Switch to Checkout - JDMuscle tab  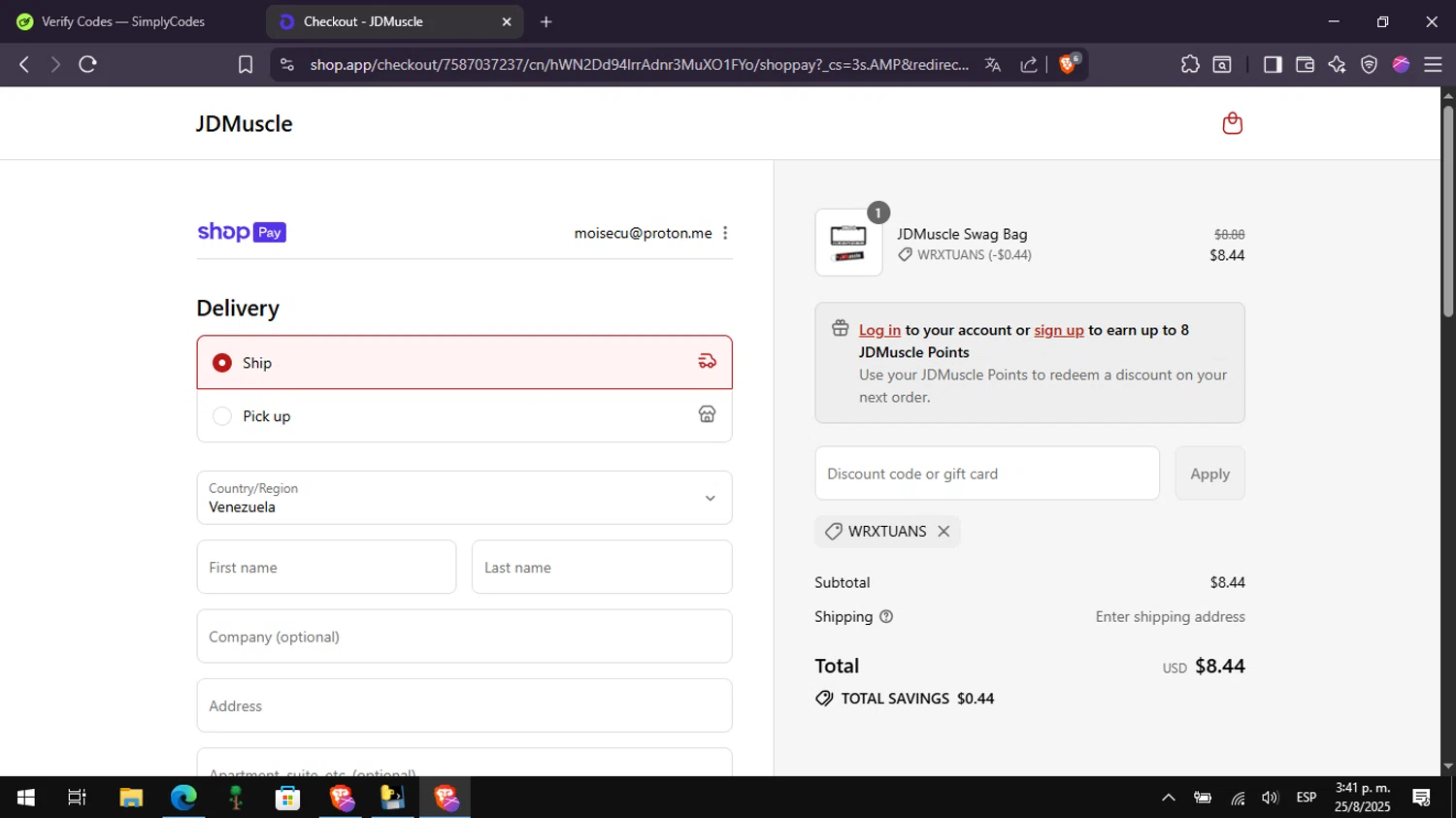[394, 21]
